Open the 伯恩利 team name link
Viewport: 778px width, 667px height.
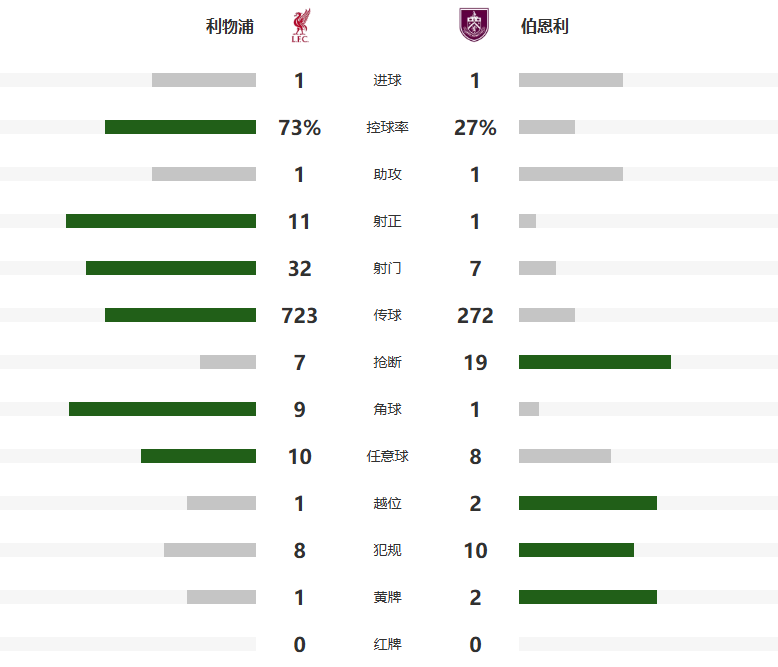[545, 27]
